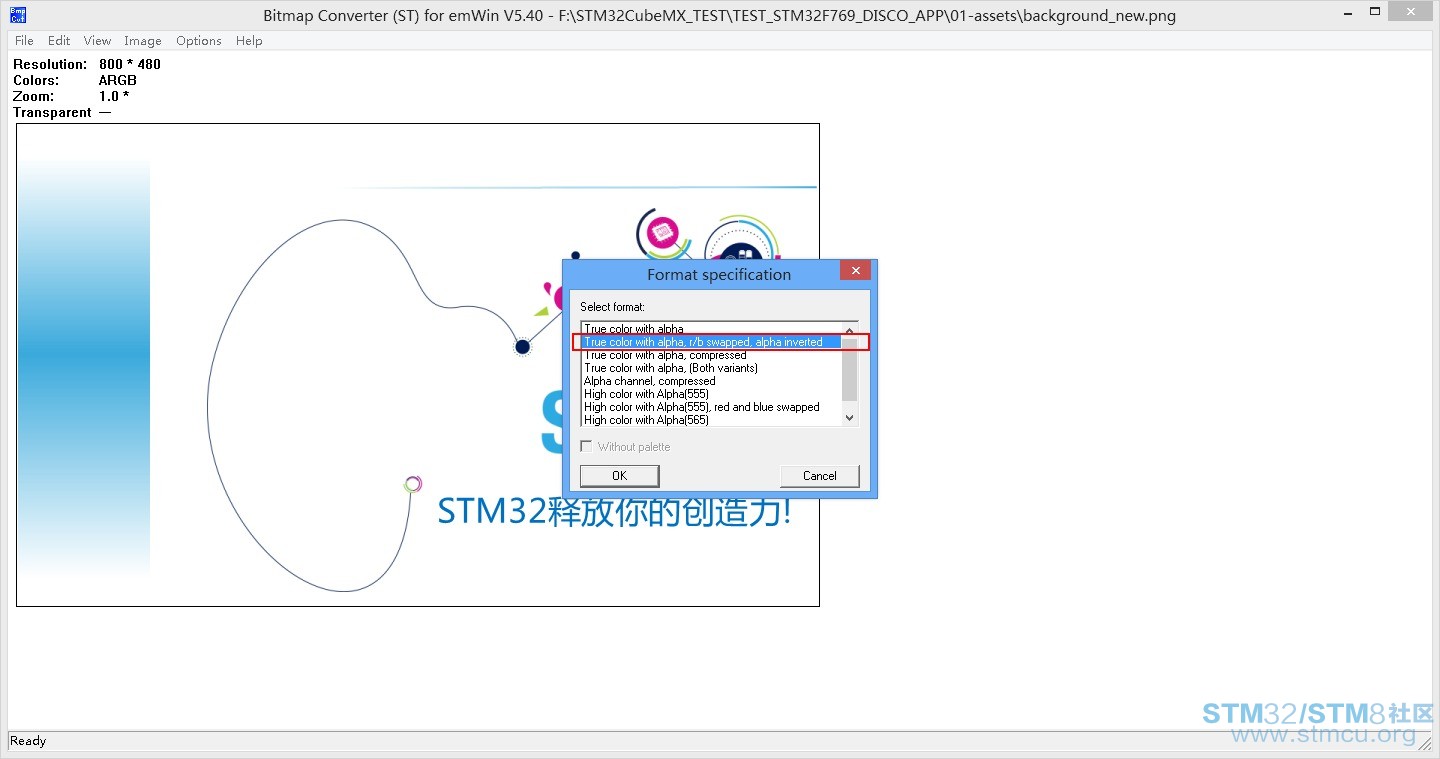Open the Edit menu
1440x759 pixels.
click(59, 41)
